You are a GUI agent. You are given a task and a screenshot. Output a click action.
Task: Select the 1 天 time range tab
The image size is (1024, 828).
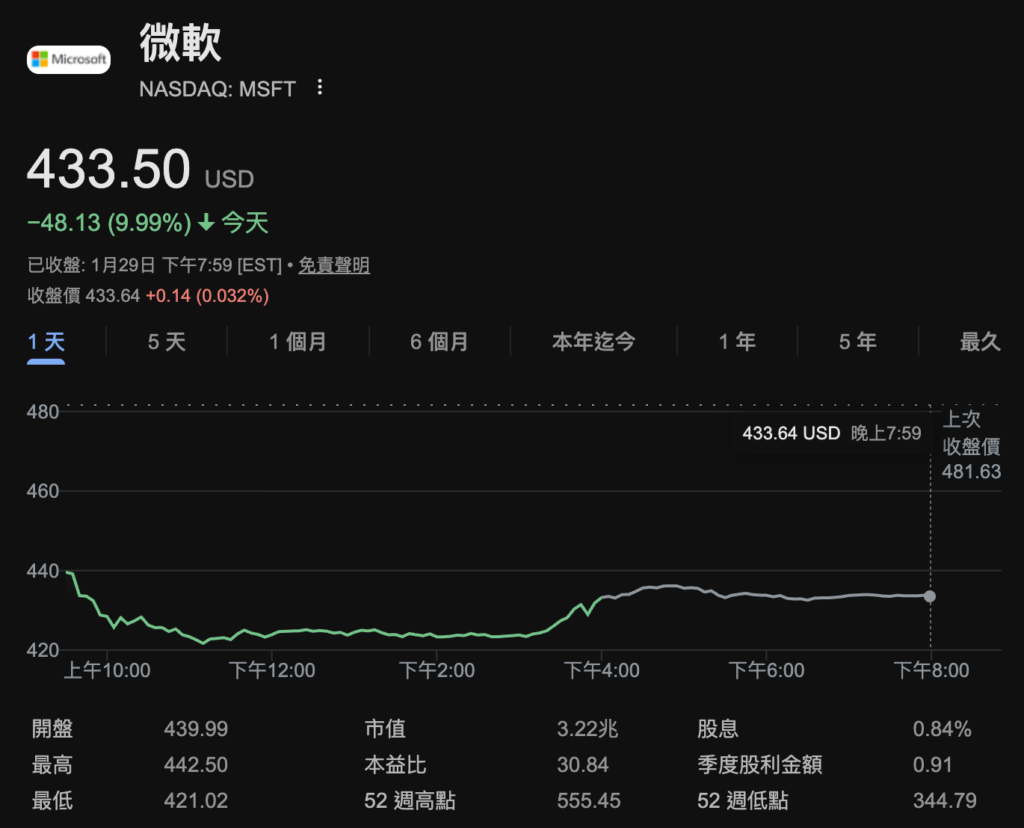point(46,342)
